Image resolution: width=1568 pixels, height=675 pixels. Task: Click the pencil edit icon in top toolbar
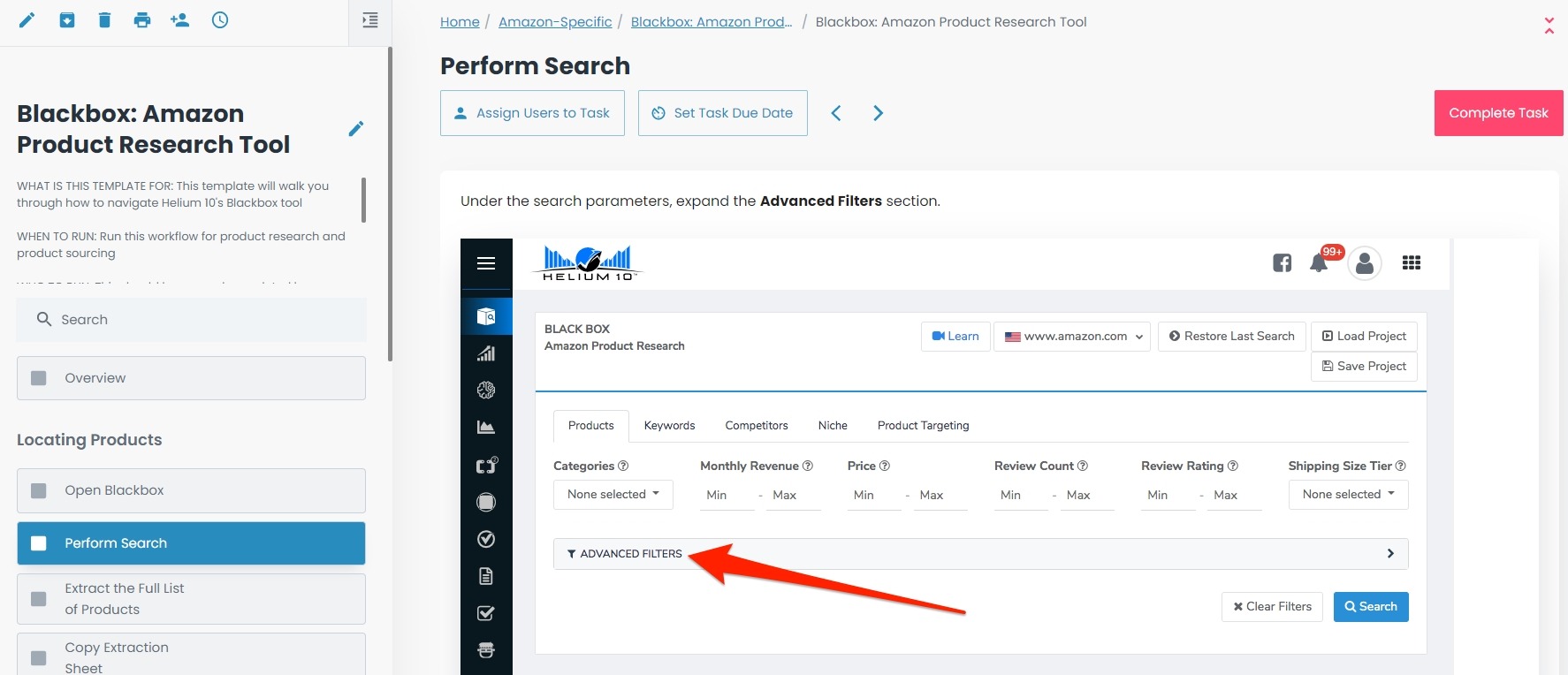pyautogui.click(x=27, y=20)
